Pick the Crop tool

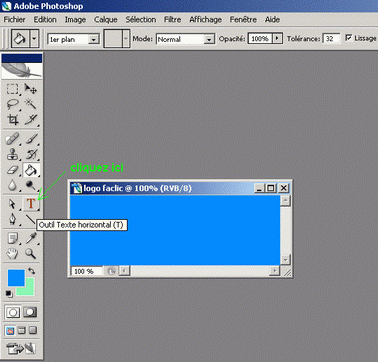(x=13, y=119)
